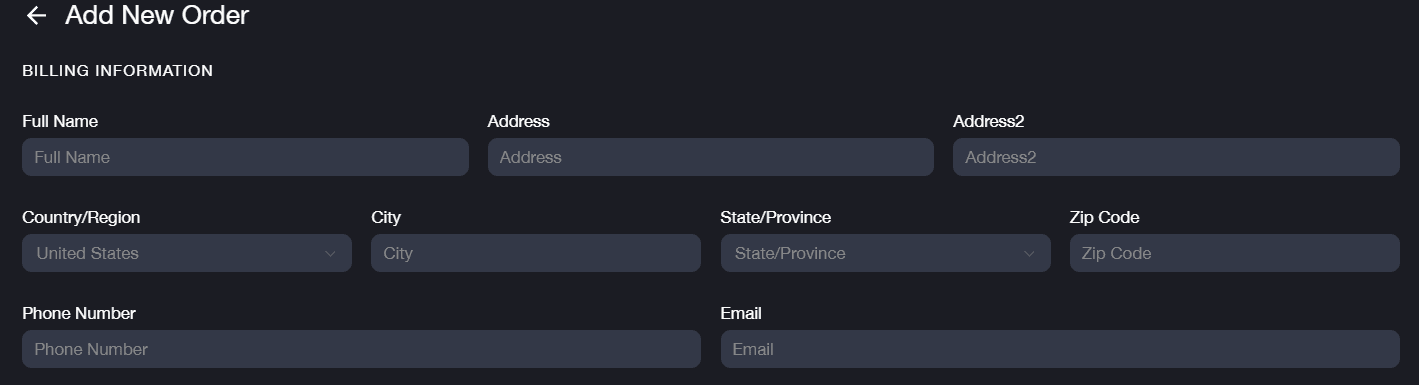Select the Address2 input field
Screen dimensions: 1419x385
point(1176,157)
